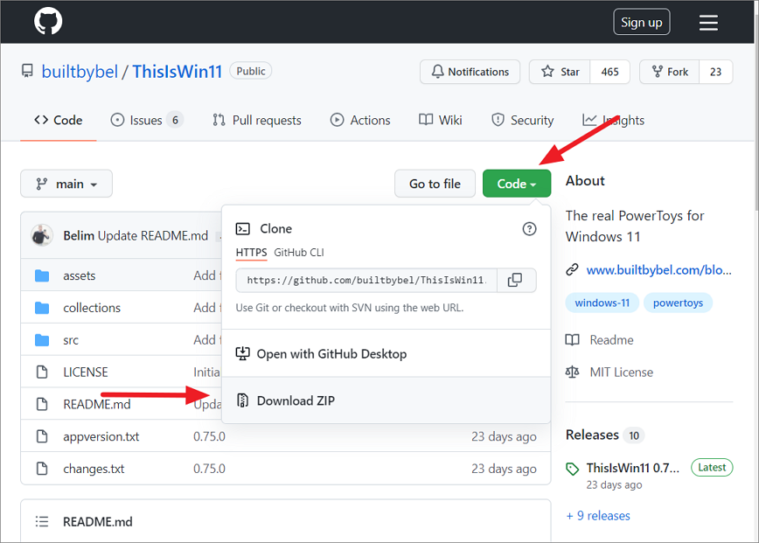Click the changes.txt file icon
This screenshot has height=543, width=759.
(x=42, y=469)
